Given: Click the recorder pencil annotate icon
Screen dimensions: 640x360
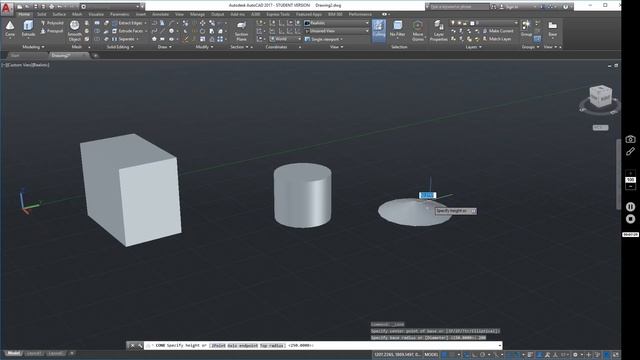Looking at the screenshot, I should (x=630, y=151).
